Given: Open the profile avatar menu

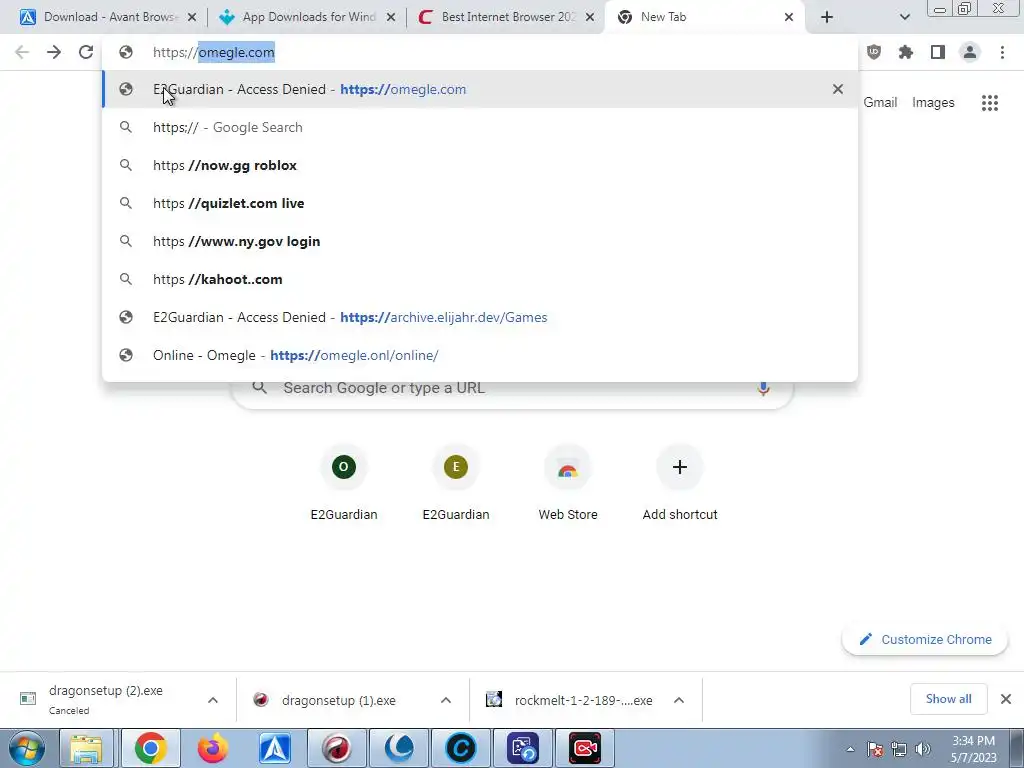Looking at the screenshot, I should [x=970, y=52].
